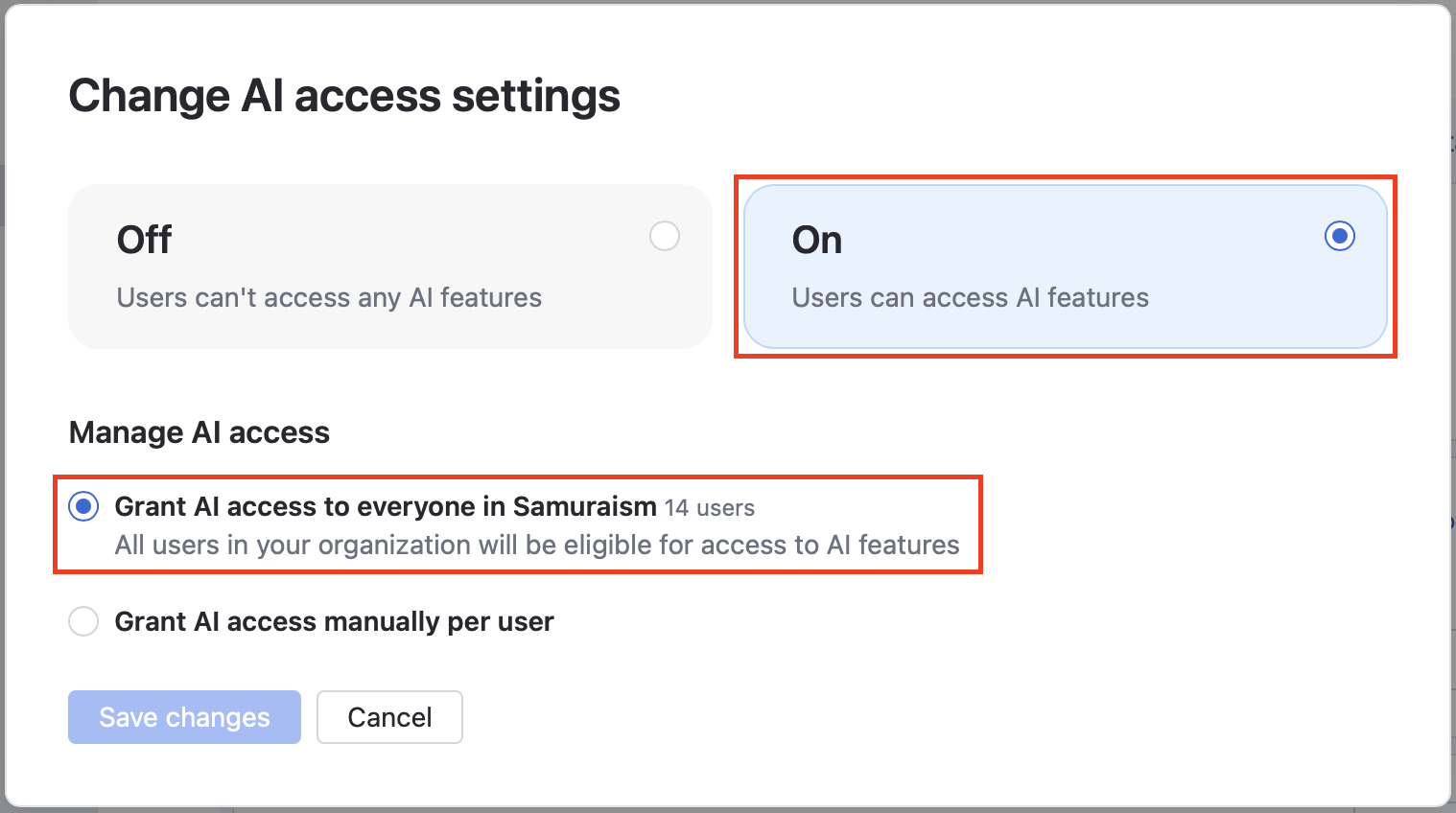Cancel the AI access settings dialog

tap(389, 717)
